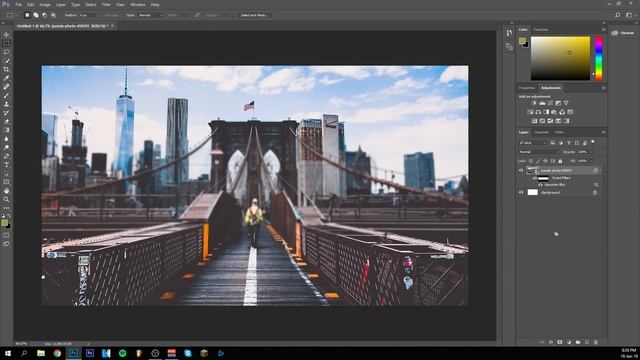Toggle lock image pixels brush icon
Screen dimensions: 640x360
click(538, 161)
